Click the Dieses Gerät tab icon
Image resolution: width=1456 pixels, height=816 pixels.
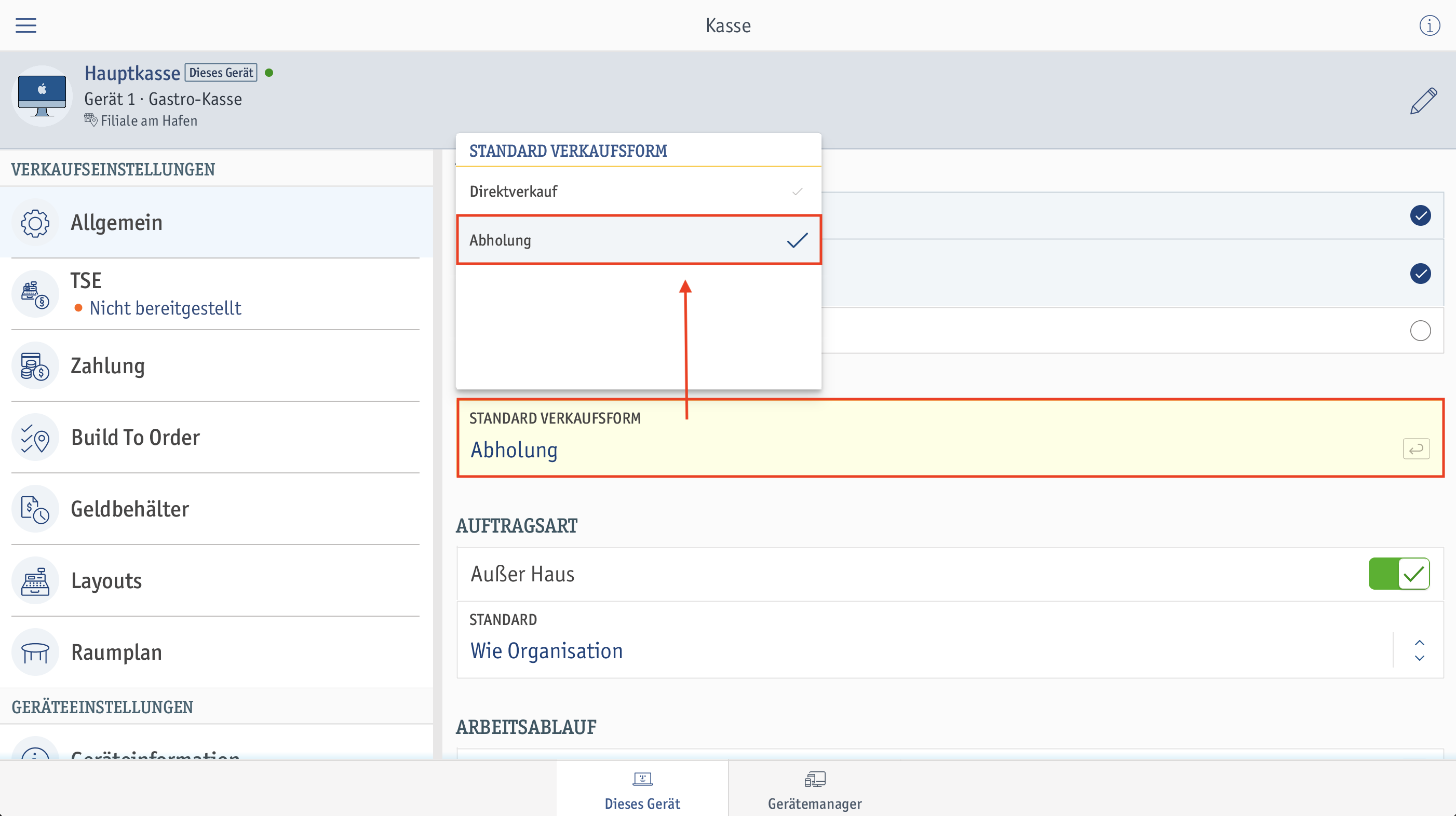coord(642,779)
